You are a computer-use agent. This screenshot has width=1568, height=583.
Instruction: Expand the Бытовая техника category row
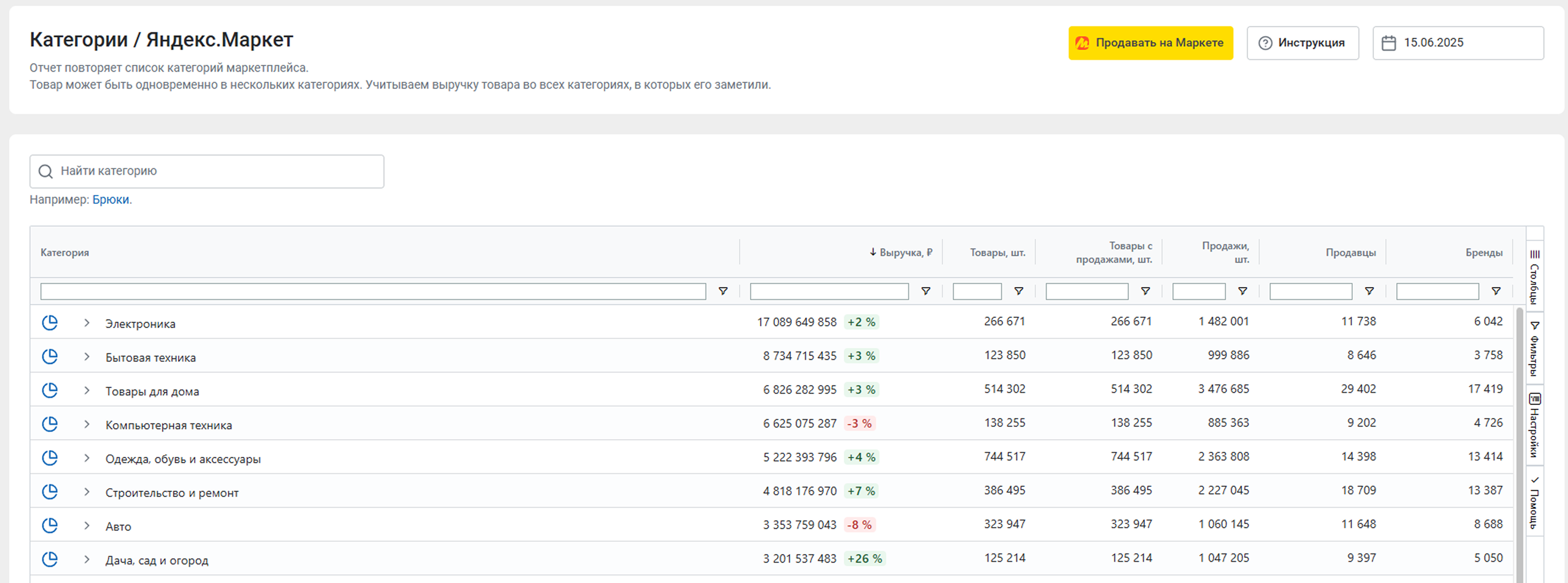click(87, 357)
